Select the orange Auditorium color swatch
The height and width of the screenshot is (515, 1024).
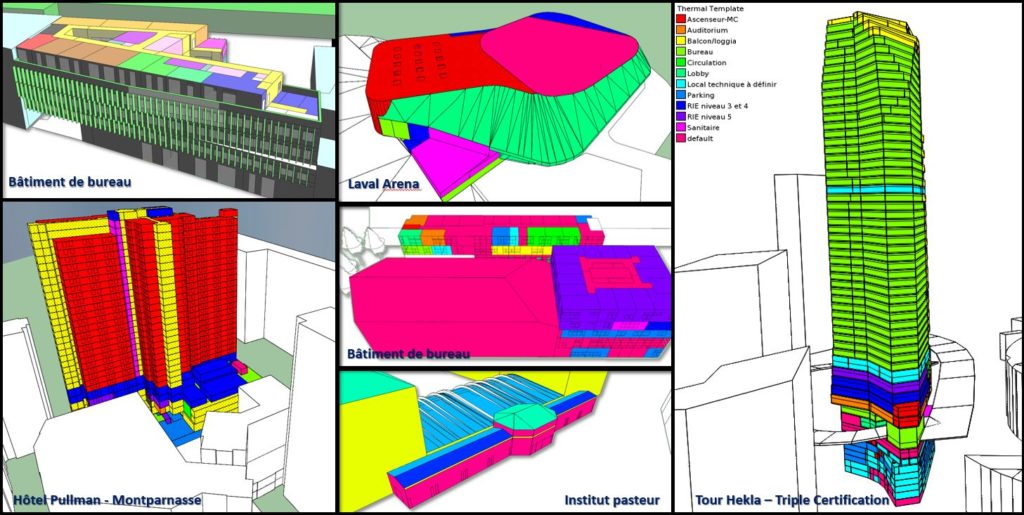pos(681,30)
